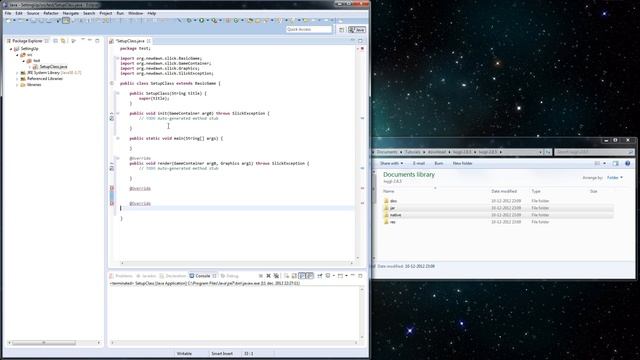Click the Open Perspective icon
This screenshot has height=360, width=640.
(x=342, y=30)
